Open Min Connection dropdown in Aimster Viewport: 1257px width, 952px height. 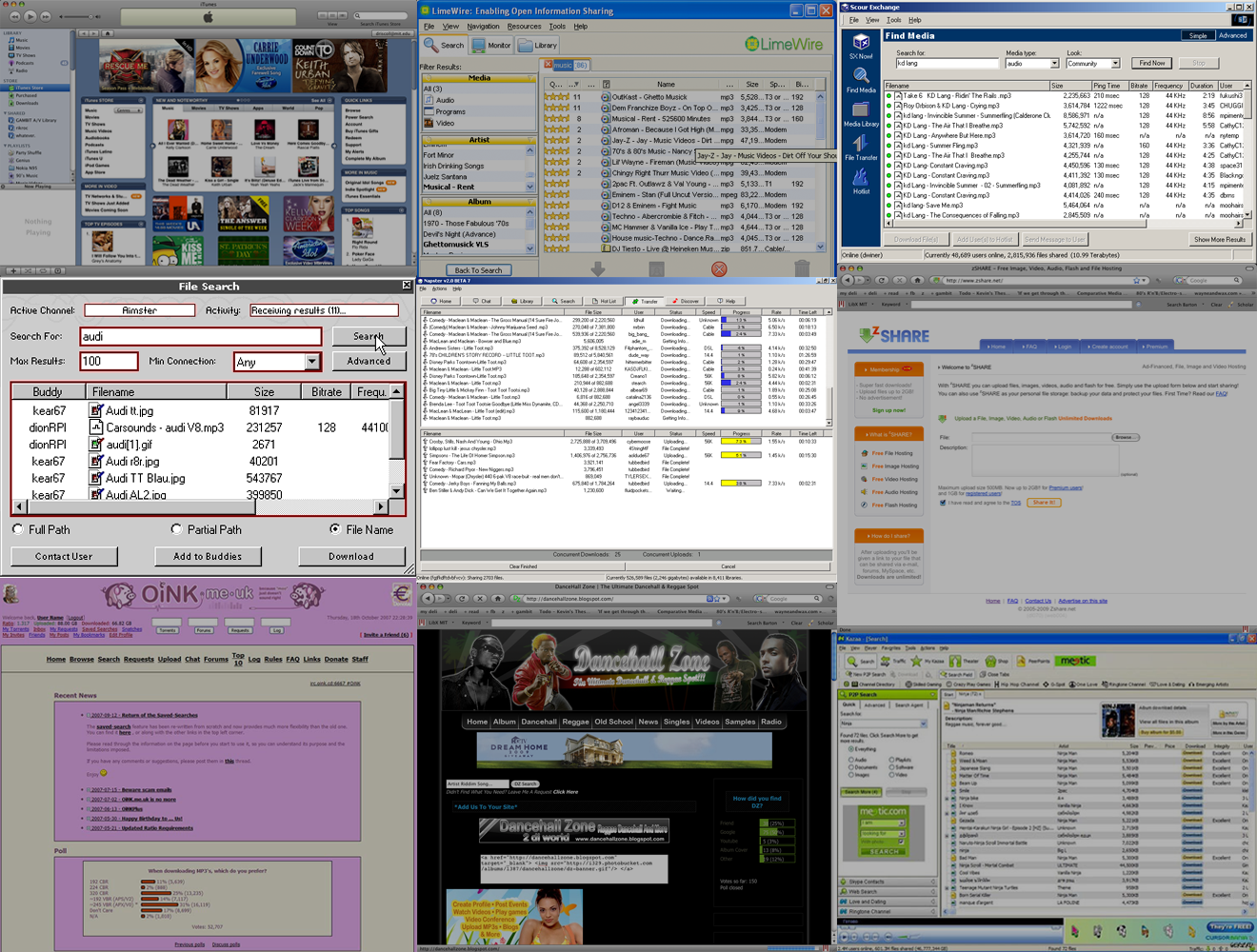pos(311,362)
